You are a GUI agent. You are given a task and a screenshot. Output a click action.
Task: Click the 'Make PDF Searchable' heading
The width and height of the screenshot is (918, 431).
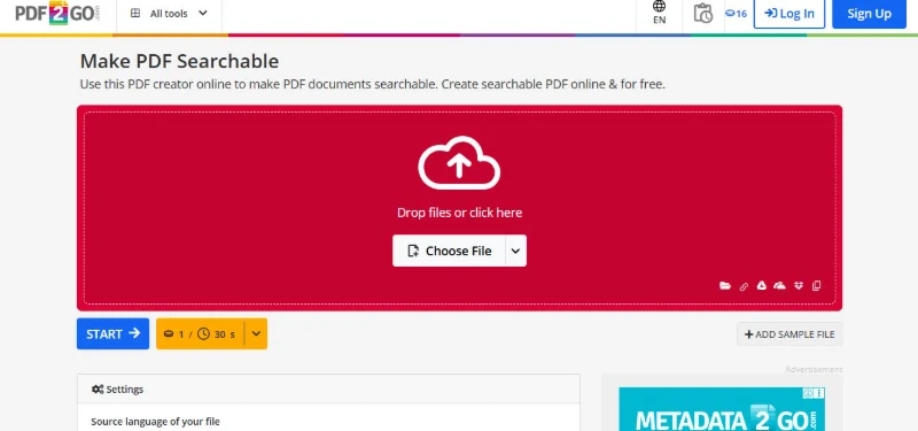tap(179, 61)
